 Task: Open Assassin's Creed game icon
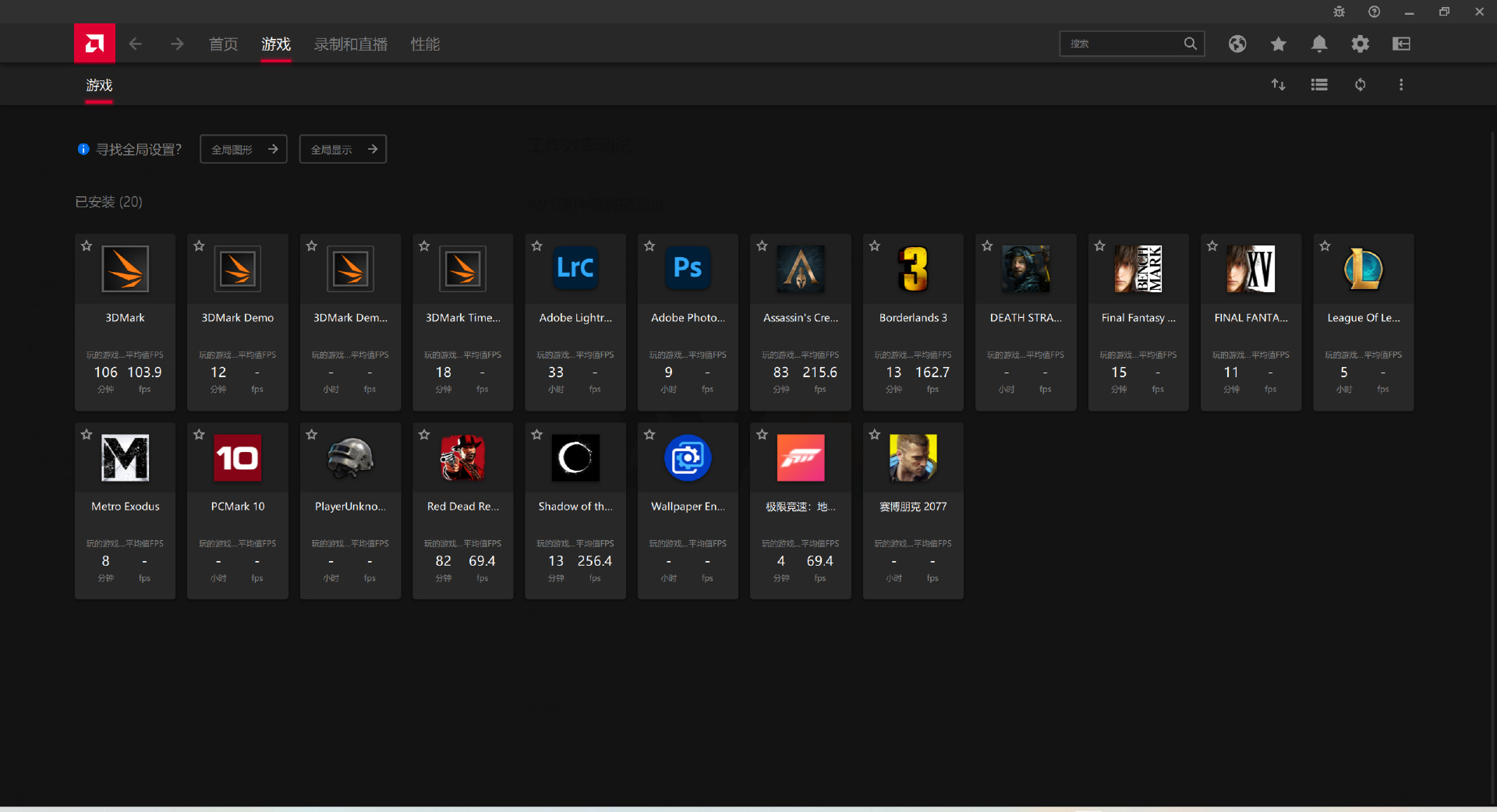pyautogui.click(x=801, y=269)
